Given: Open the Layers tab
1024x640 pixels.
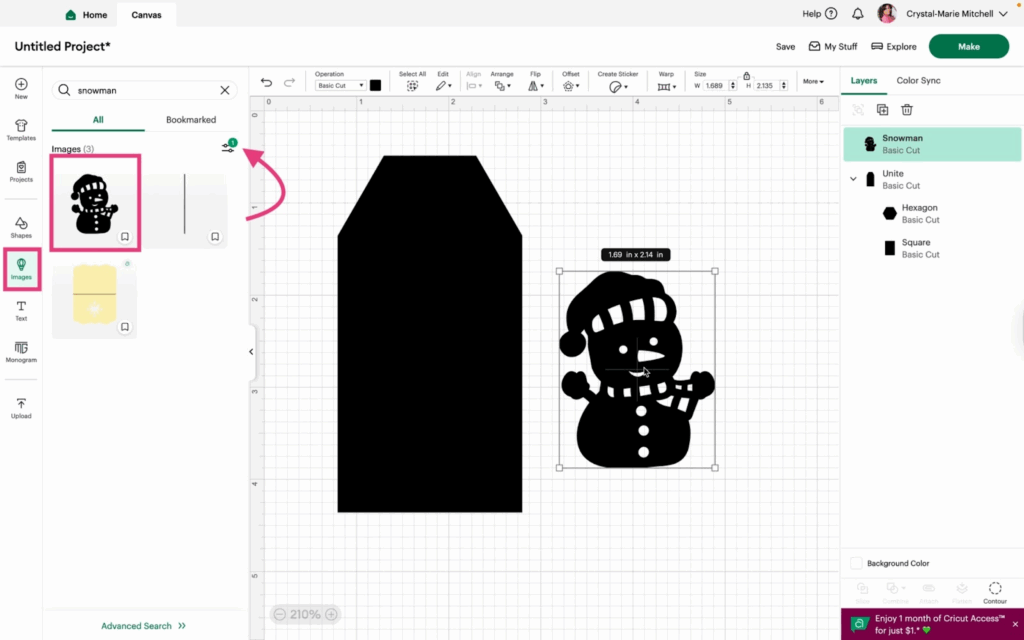Looking at the screenshot, I should pos(863,80).
